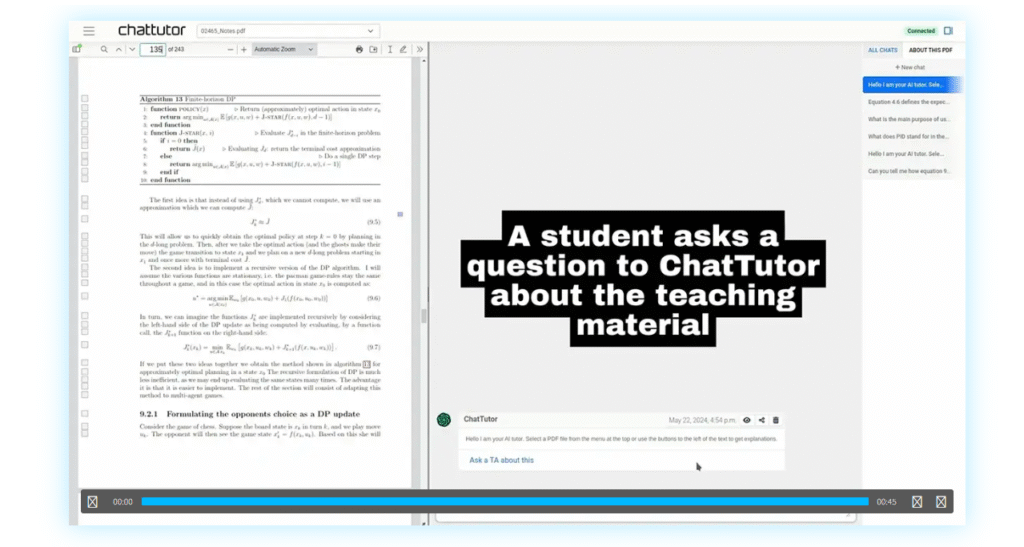This screenshot has height=547, width=1024.
Task: Open the 02465_Notes.pdf file selector dropdown
Action: (x=287, y=31)
